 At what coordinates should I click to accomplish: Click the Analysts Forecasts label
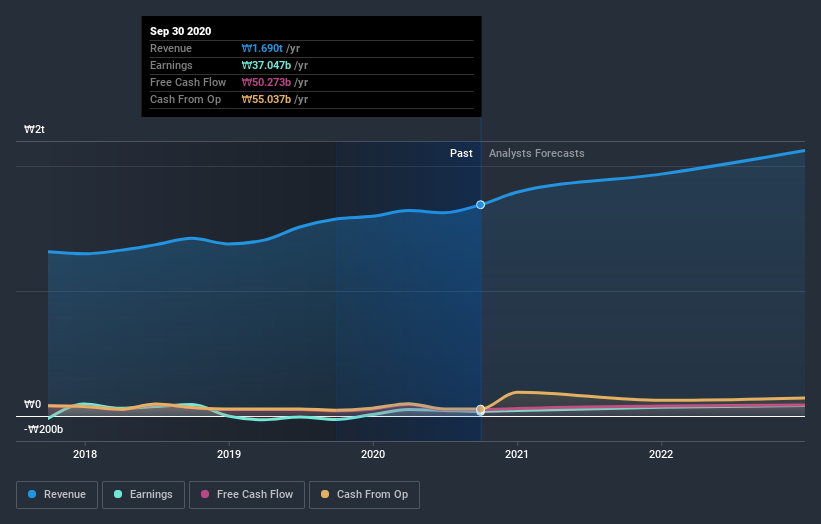[x=537, y=153]
